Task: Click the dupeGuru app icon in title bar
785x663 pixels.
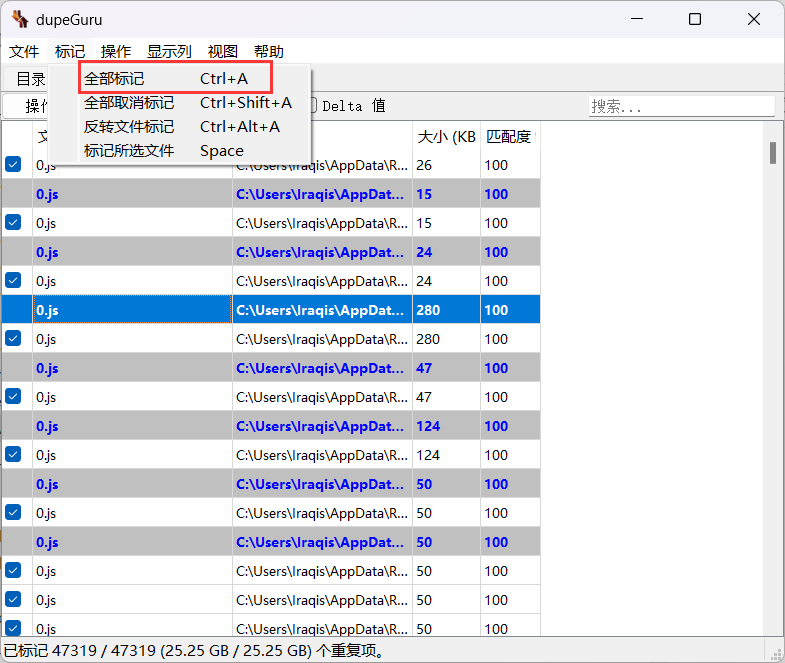Action: (x=20, y=19)
